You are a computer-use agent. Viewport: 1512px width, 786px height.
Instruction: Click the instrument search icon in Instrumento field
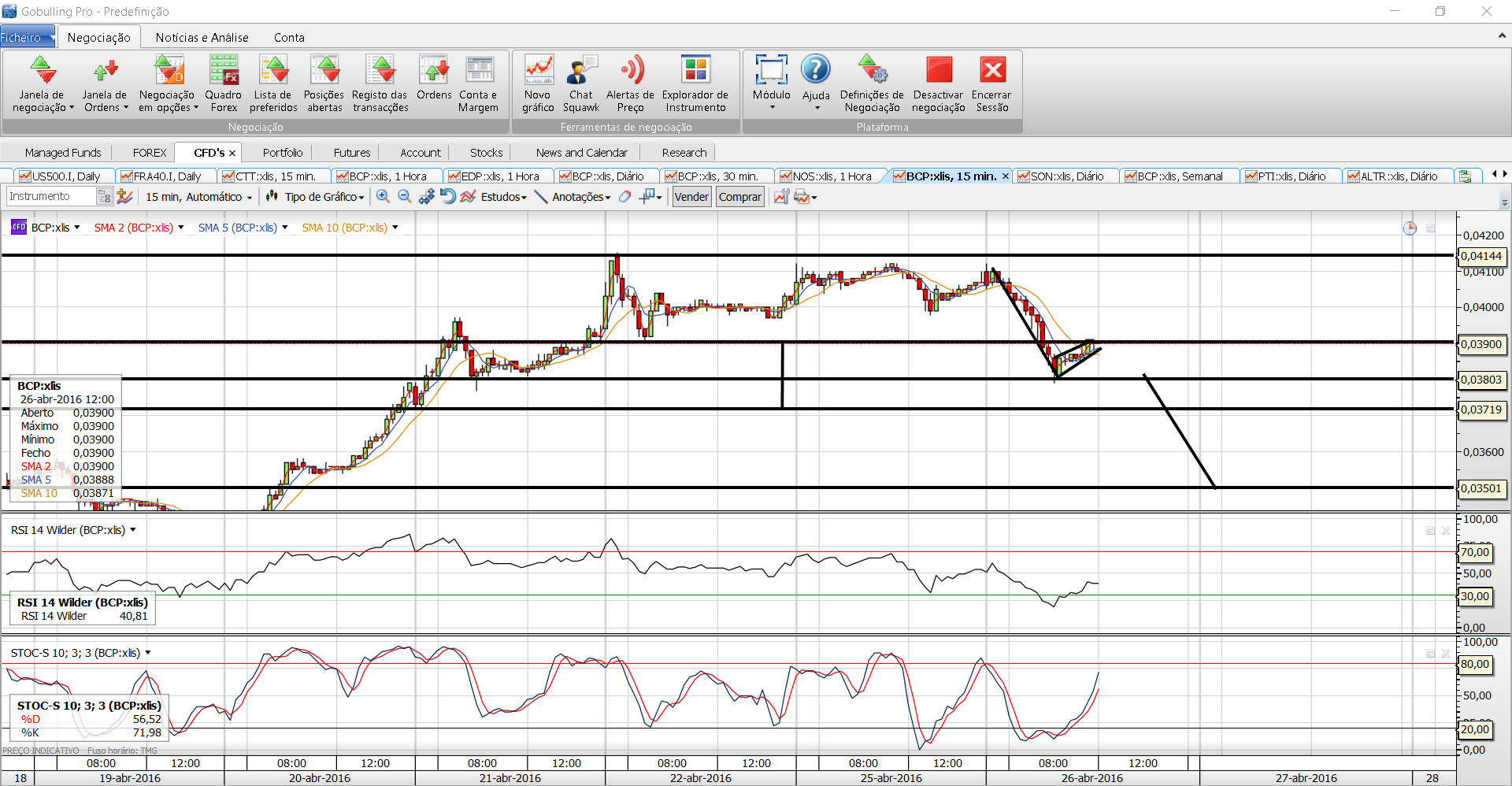coord(104,197)
